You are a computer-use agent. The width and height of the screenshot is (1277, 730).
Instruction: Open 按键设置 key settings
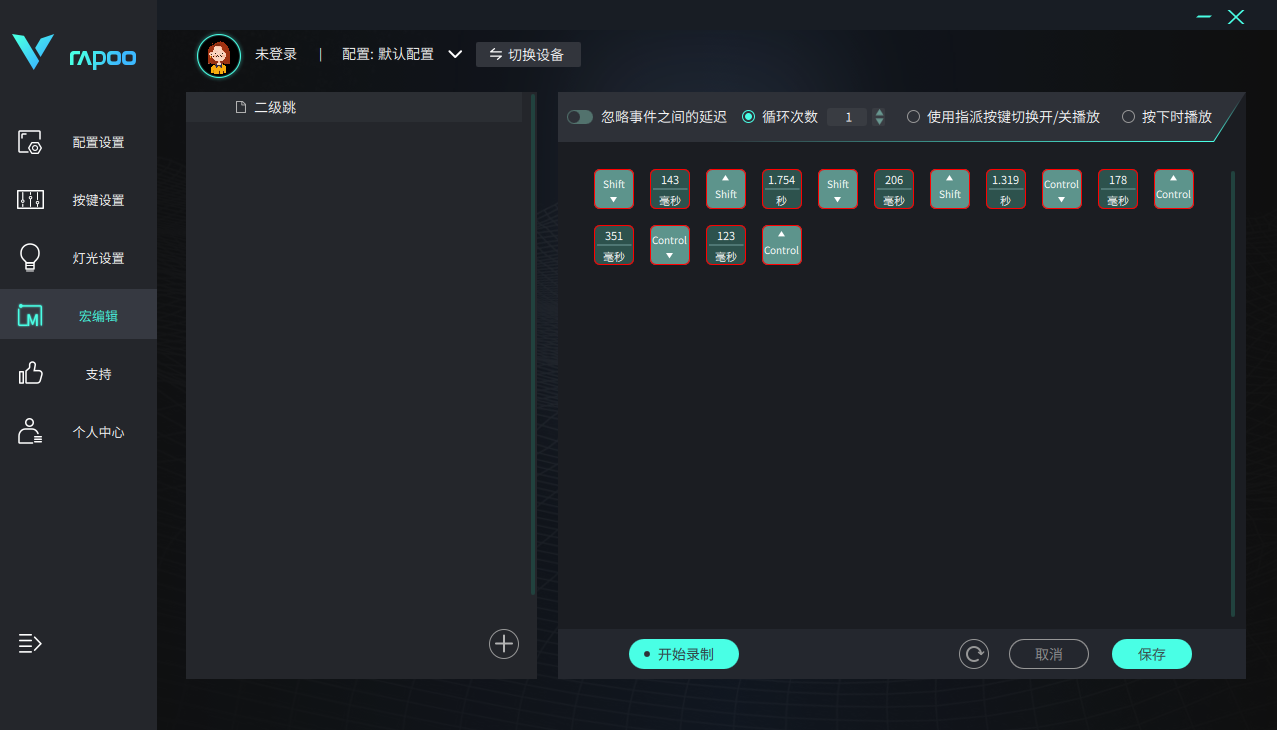point(78,200)
